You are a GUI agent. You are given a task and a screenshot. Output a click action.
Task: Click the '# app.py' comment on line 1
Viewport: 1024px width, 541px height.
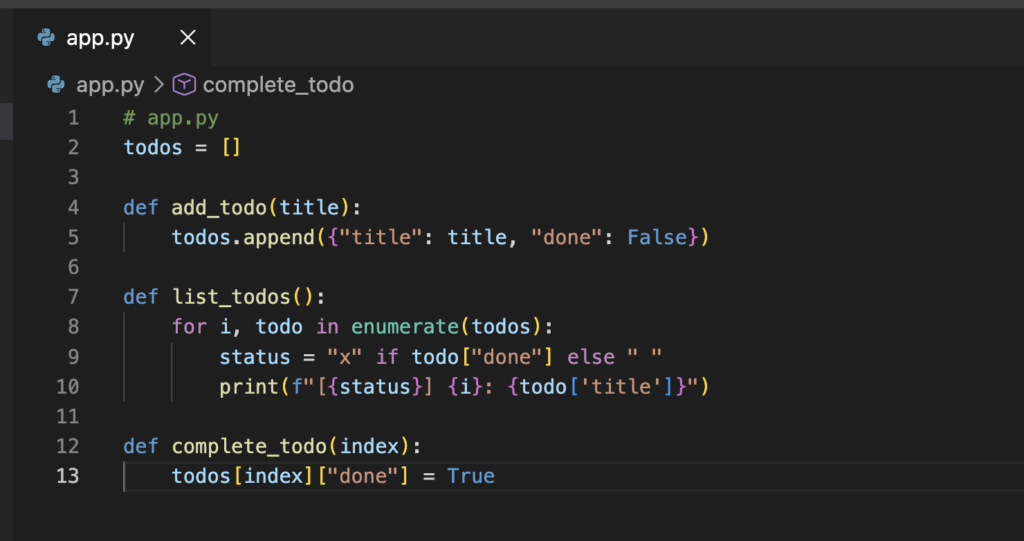click(171, 118)
